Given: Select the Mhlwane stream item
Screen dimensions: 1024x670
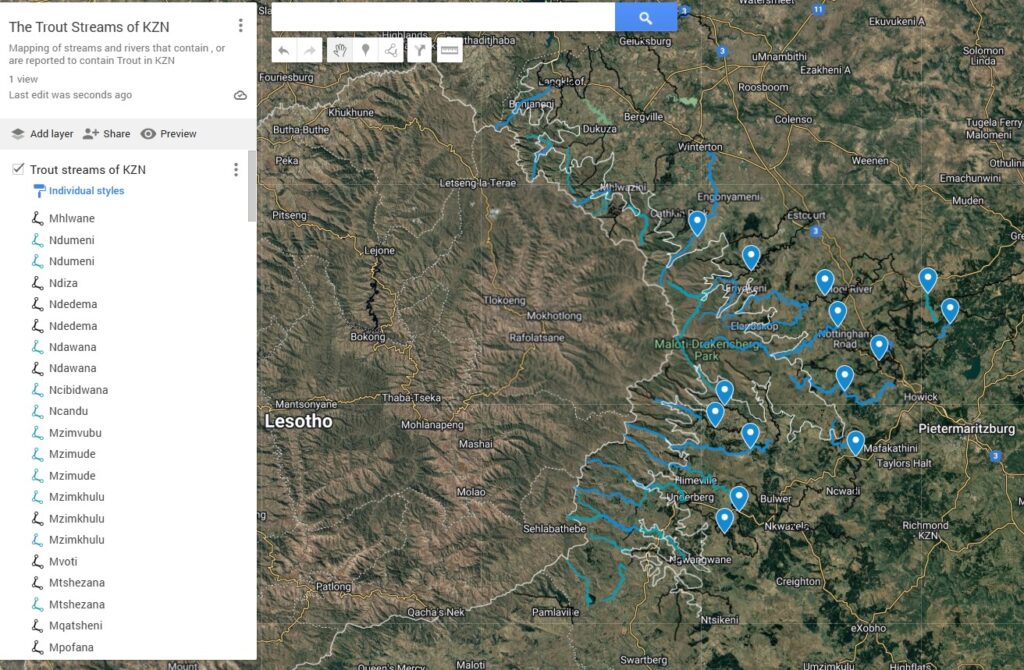Looking at the screenshot, I should tap(72, 219).
